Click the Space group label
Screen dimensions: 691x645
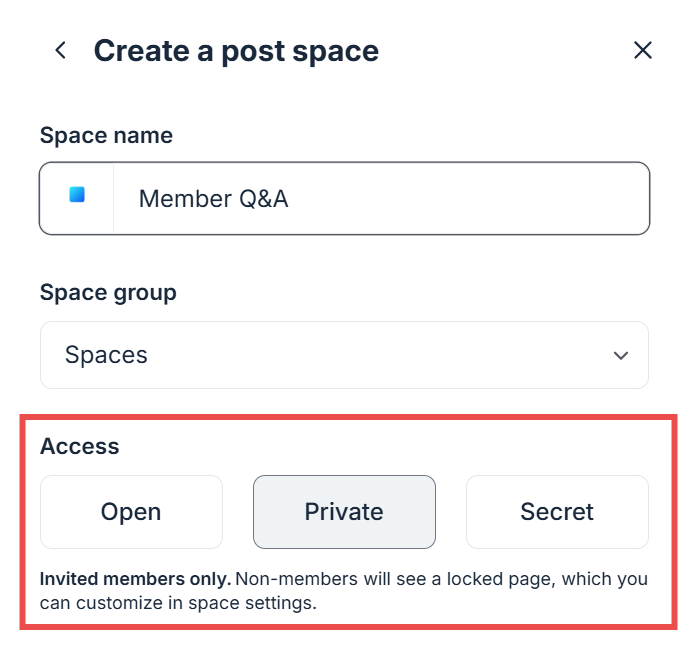[x=108, y=293]
